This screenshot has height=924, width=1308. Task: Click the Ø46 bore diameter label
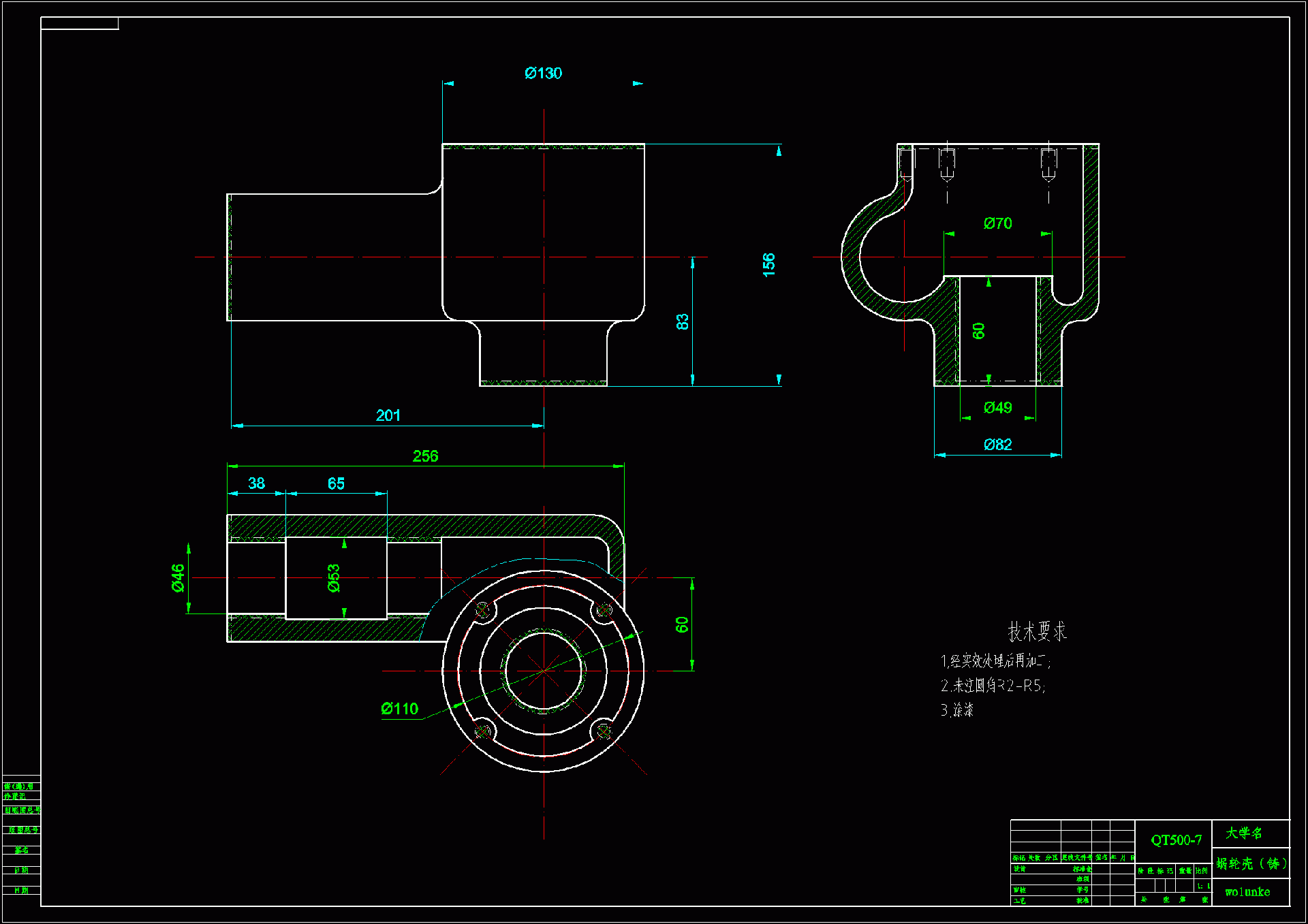178,578
